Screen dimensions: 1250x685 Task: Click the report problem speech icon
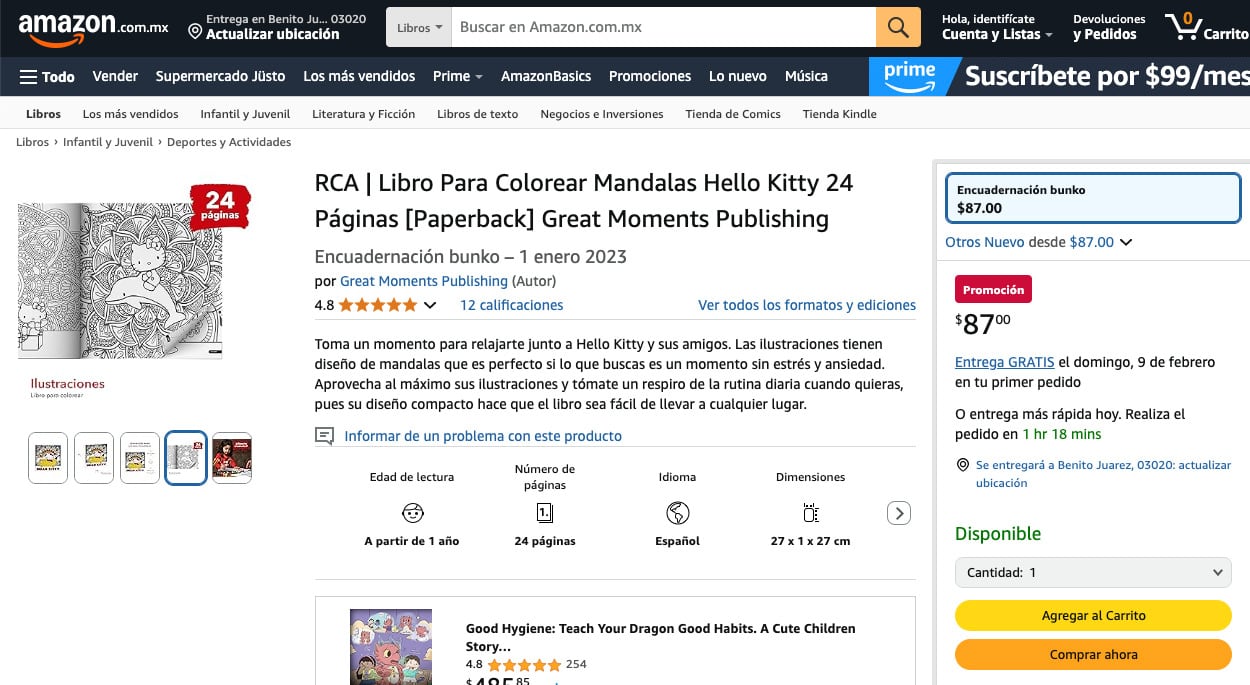[x=324, y=436]
